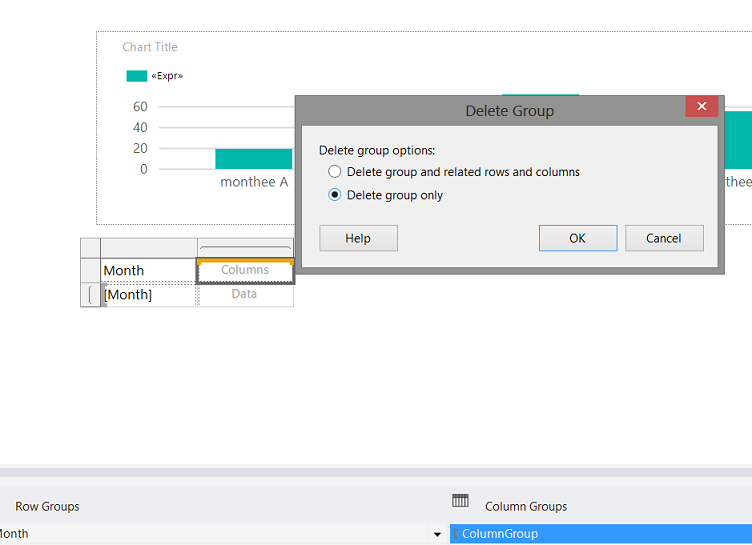Select the [Month] field cell
752x545 pixels.
148,295
